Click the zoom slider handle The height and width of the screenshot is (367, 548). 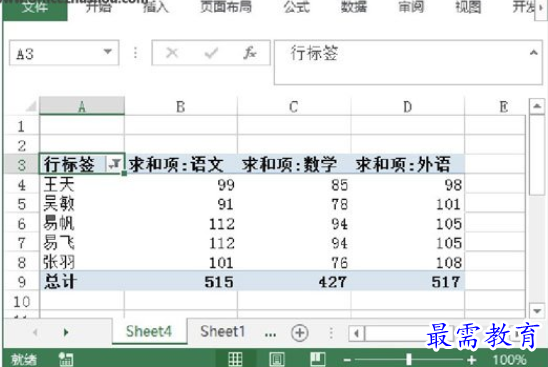(x=409, y=360)
